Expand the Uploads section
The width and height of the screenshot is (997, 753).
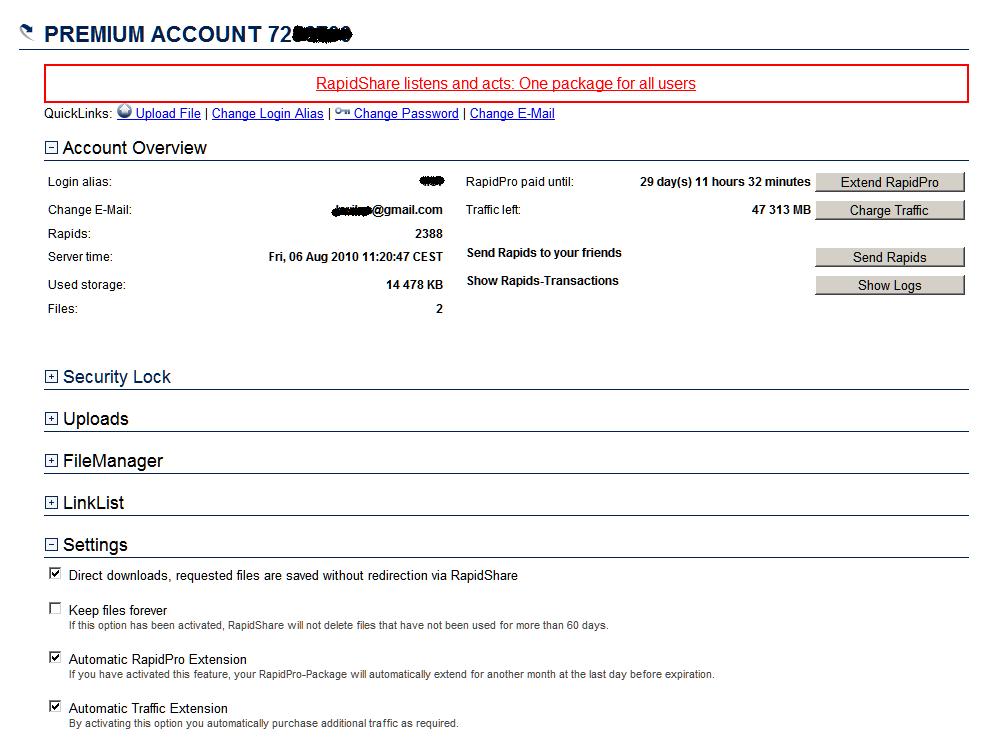(x=51, y=419)
